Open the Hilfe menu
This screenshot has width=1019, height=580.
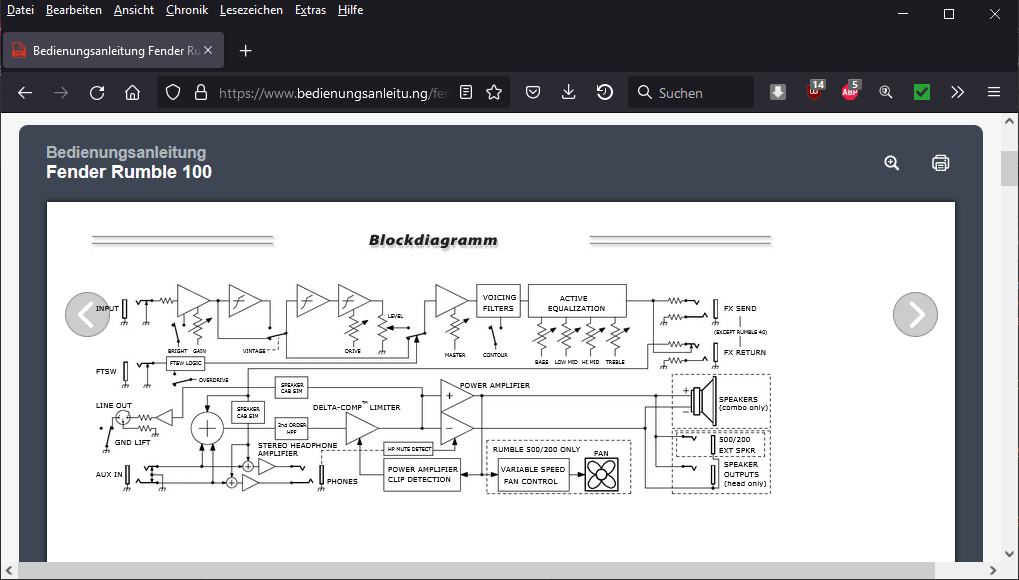pyautogui.click(x=350, y=10)
